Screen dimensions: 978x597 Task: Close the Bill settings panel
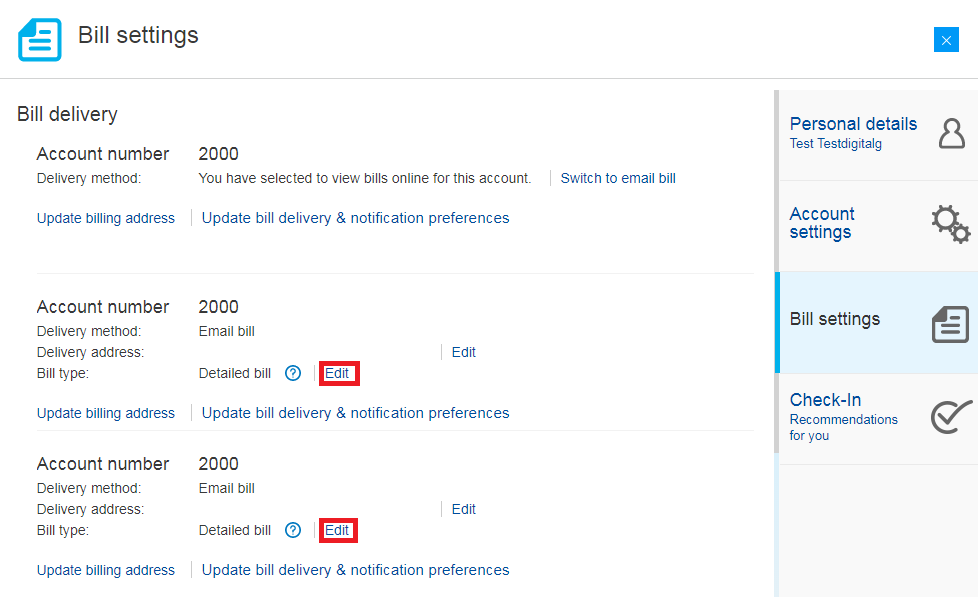point(946,40)
